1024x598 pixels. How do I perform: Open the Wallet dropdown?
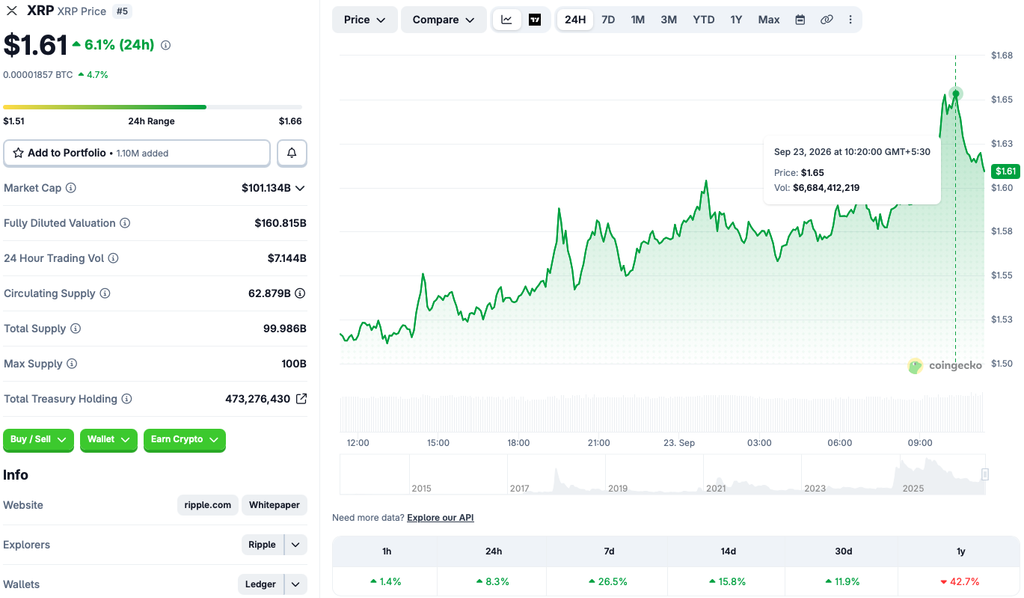pos(108,439)
